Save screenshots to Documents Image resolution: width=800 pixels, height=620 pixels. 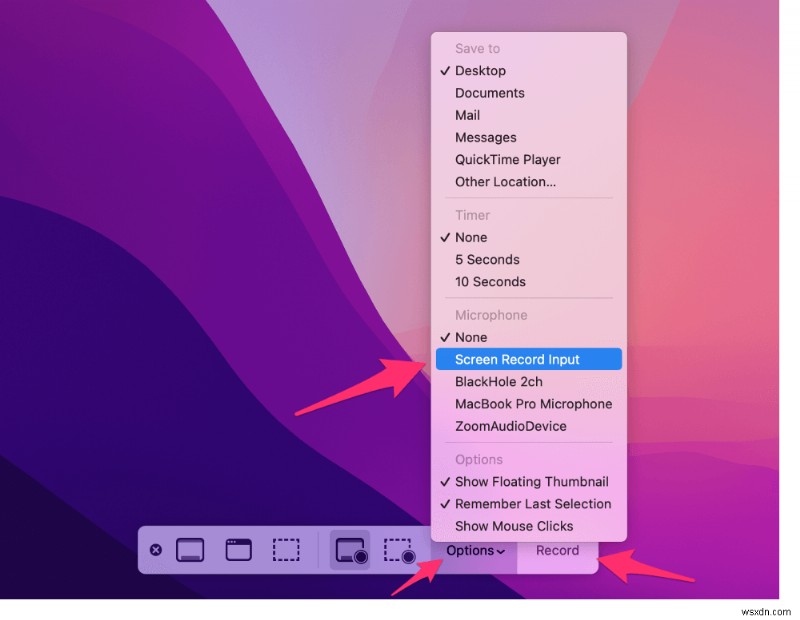pos(489,92)
